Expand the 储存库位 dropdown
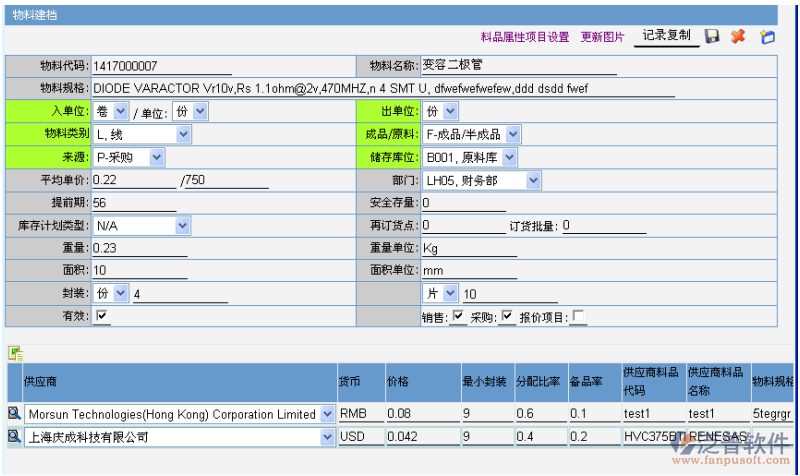Image resolution: width=800 pixels, height=476 pixels. tap(510, 157)
